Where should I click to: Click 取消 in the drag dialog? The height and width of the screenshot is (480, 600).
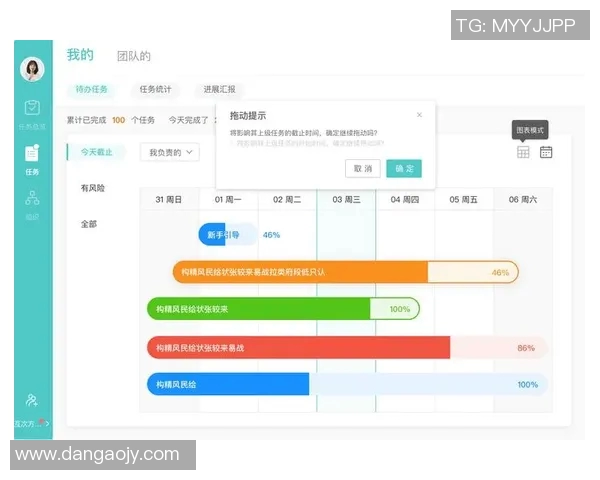pyautogui.click(x=363, y=168)
